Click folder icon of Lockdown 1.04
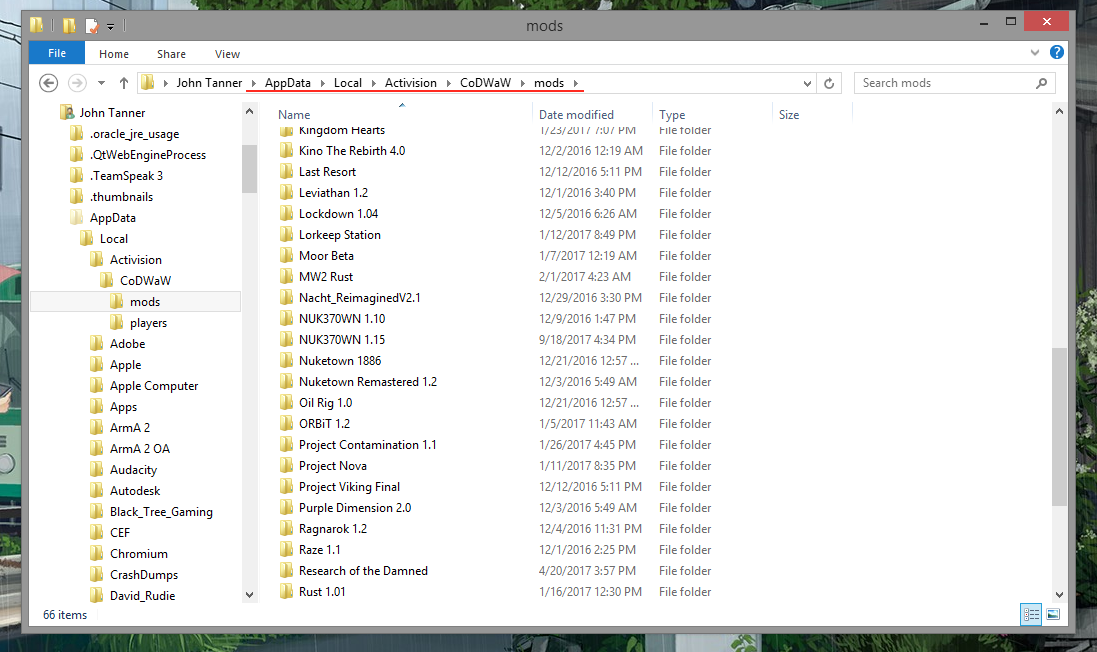This screenshot has height=652, width=1097. pyautogui.click(x=286, y=213)
